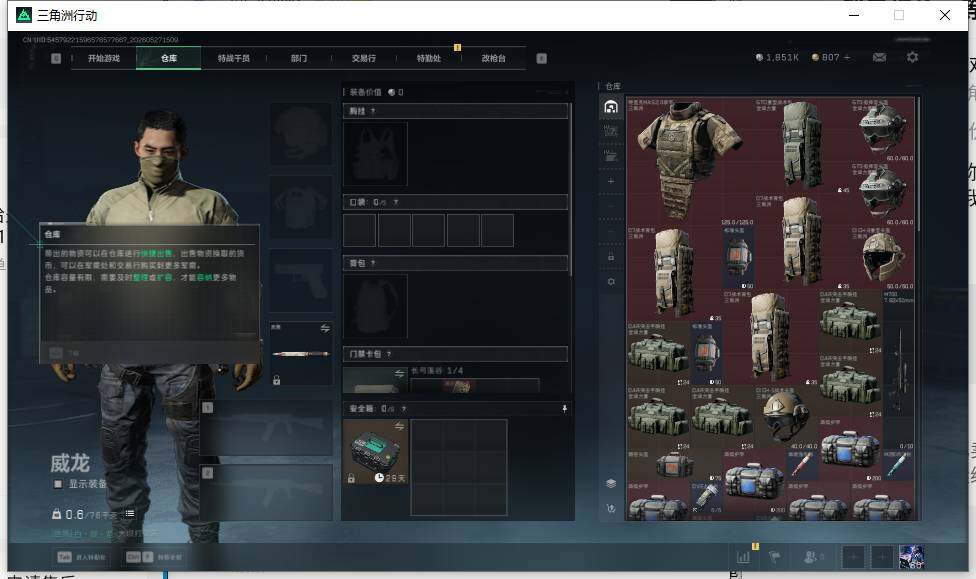
Task: Click the second plus team slot
Action: [x=882, y=557]
